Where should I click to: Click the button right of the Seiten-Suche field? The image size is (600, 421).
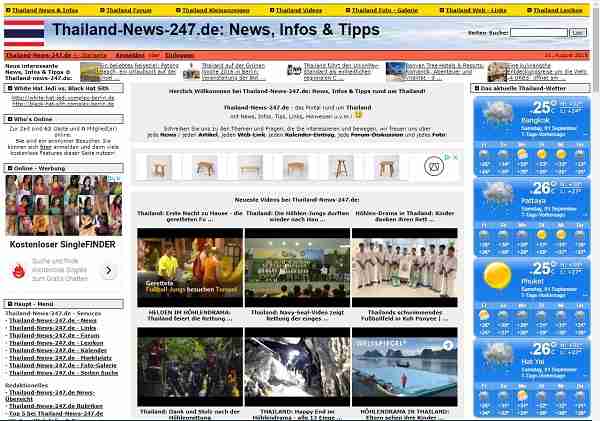click(x=578, y=33)
